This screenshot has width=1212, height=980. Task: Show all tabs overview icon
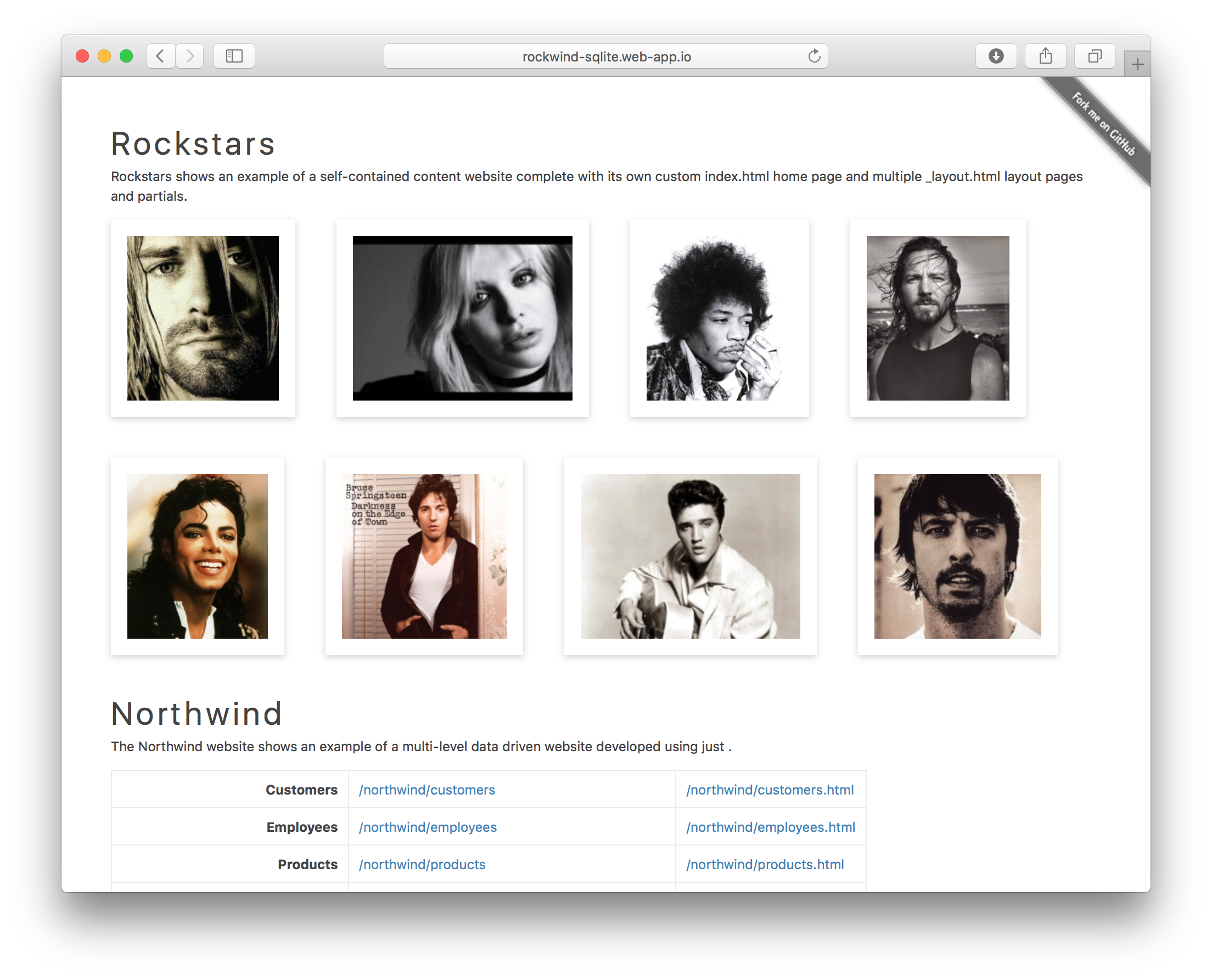pos(1095,56)
